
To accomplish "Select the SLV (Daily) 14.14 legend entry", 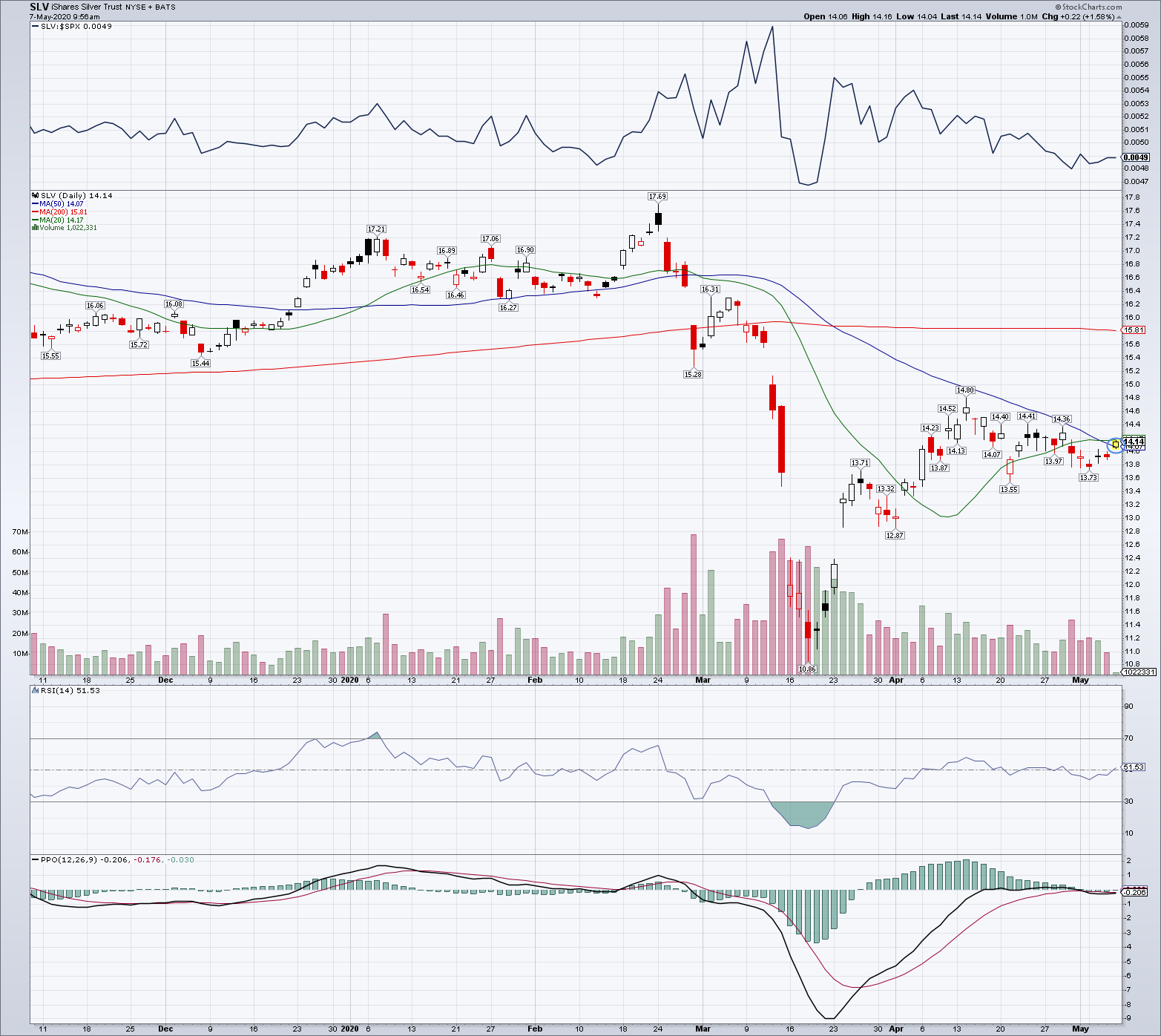I will 72,196.
